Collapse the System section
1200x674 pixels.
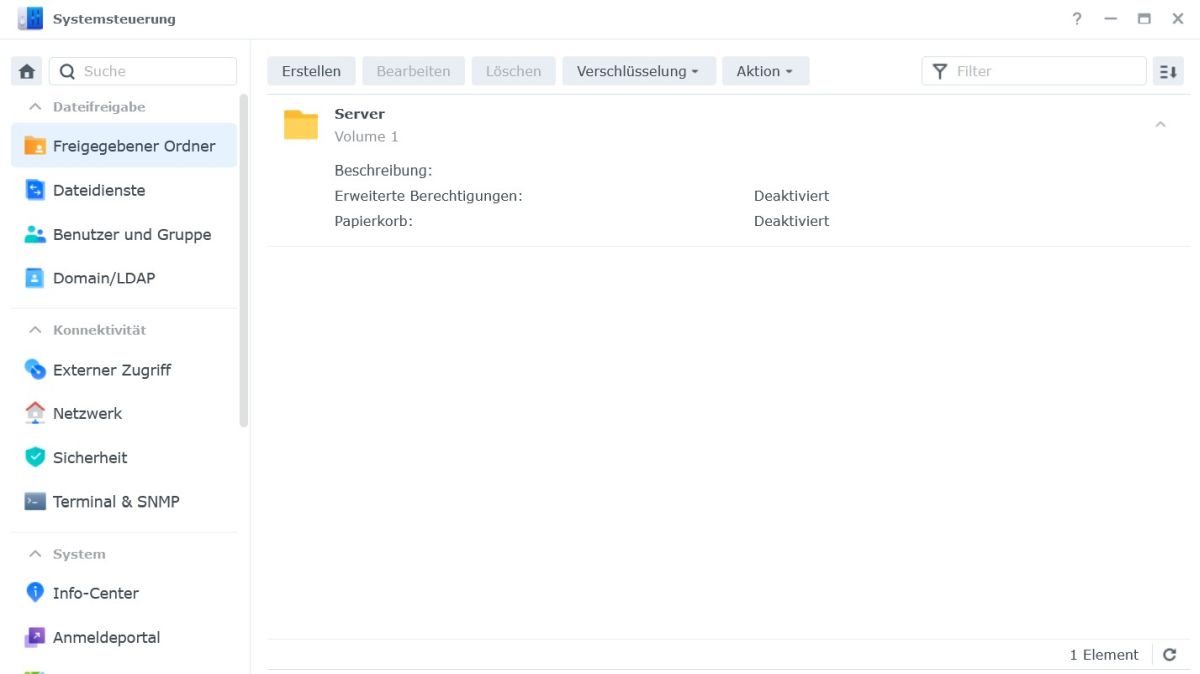[35, 554]
